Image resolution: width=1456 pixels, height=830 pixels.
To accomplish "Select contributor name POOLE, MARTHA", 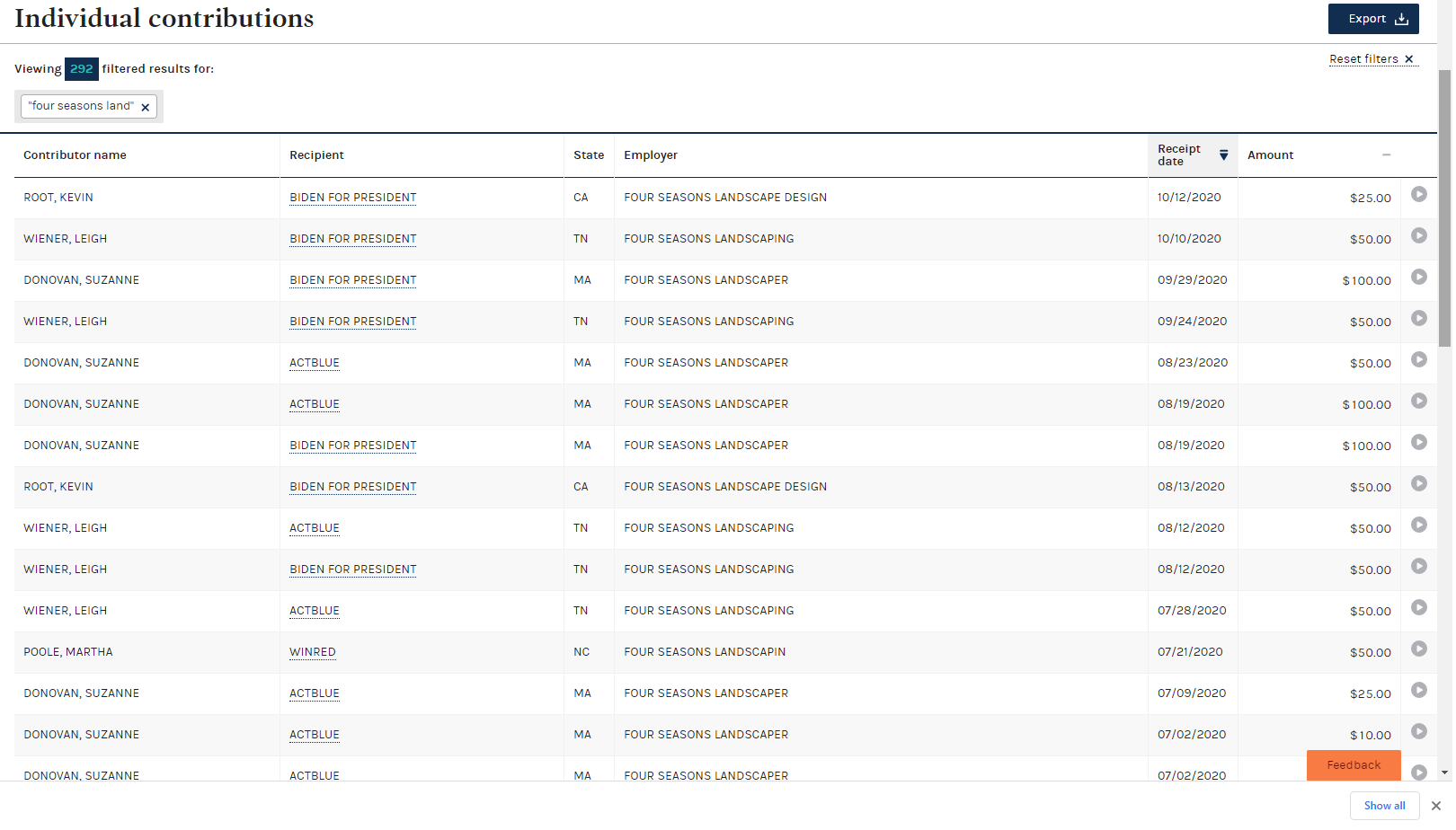I will coord(68,652).
